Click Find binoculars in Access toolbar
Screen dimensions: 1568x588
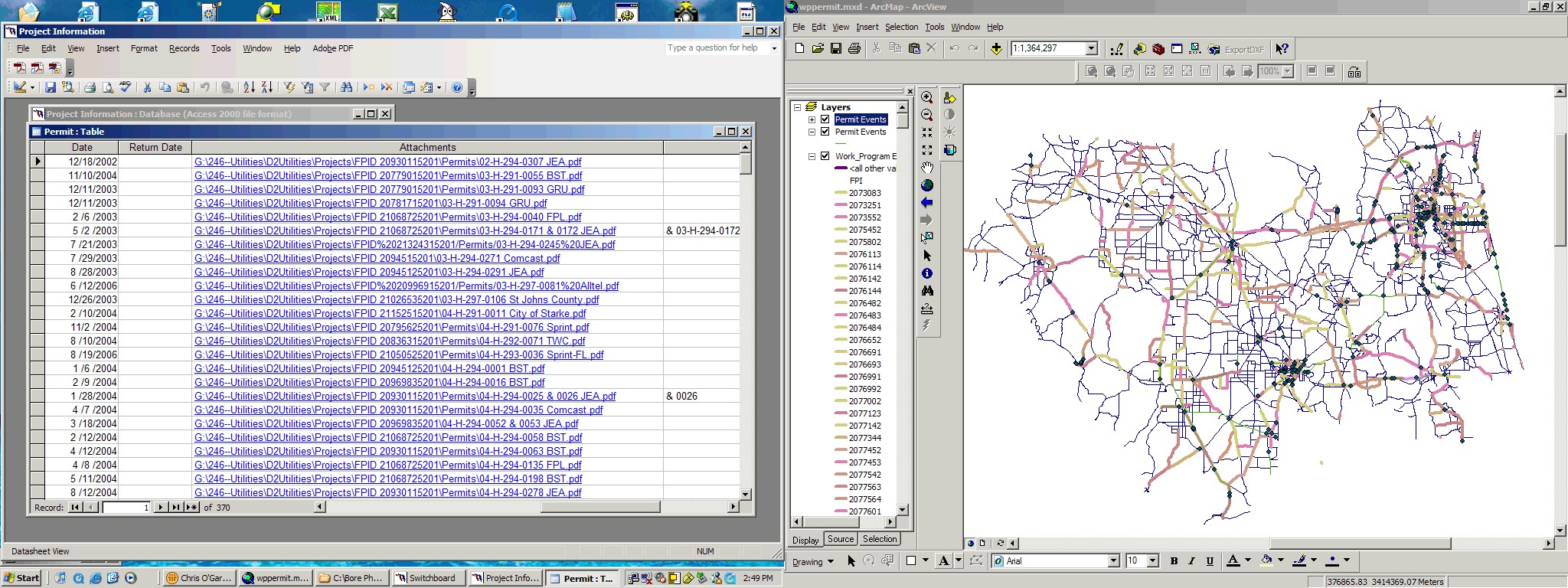coord(347,87)
